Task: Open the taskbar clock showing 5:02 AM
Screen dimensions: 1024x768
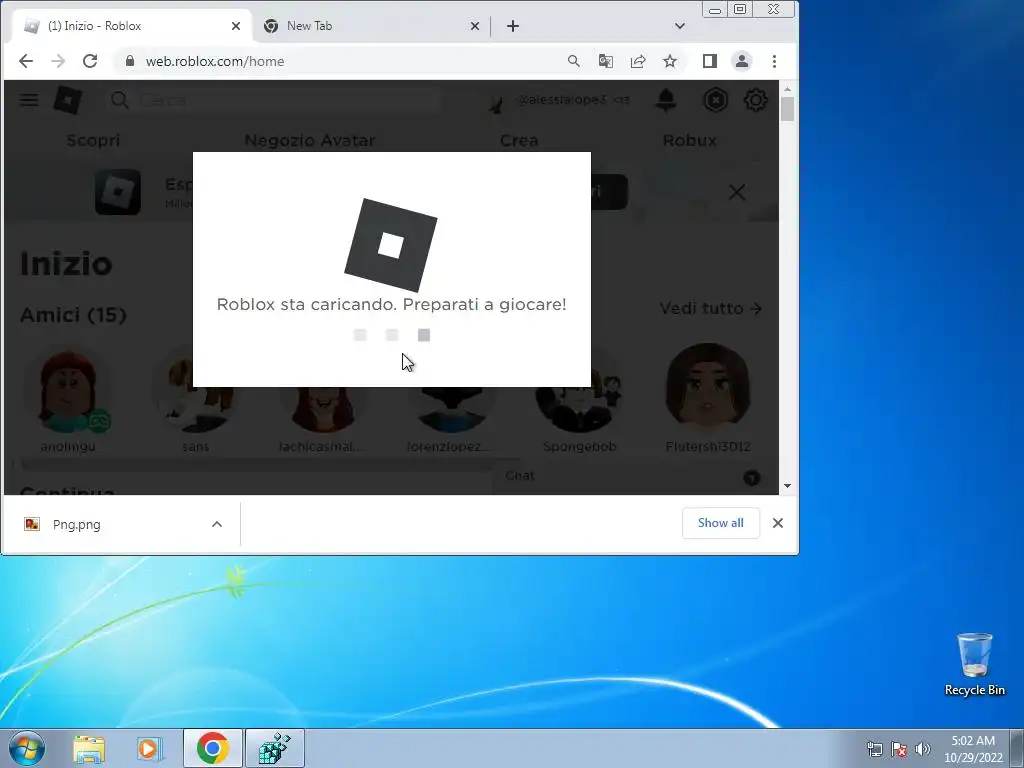Action: [x=973, y=749]
